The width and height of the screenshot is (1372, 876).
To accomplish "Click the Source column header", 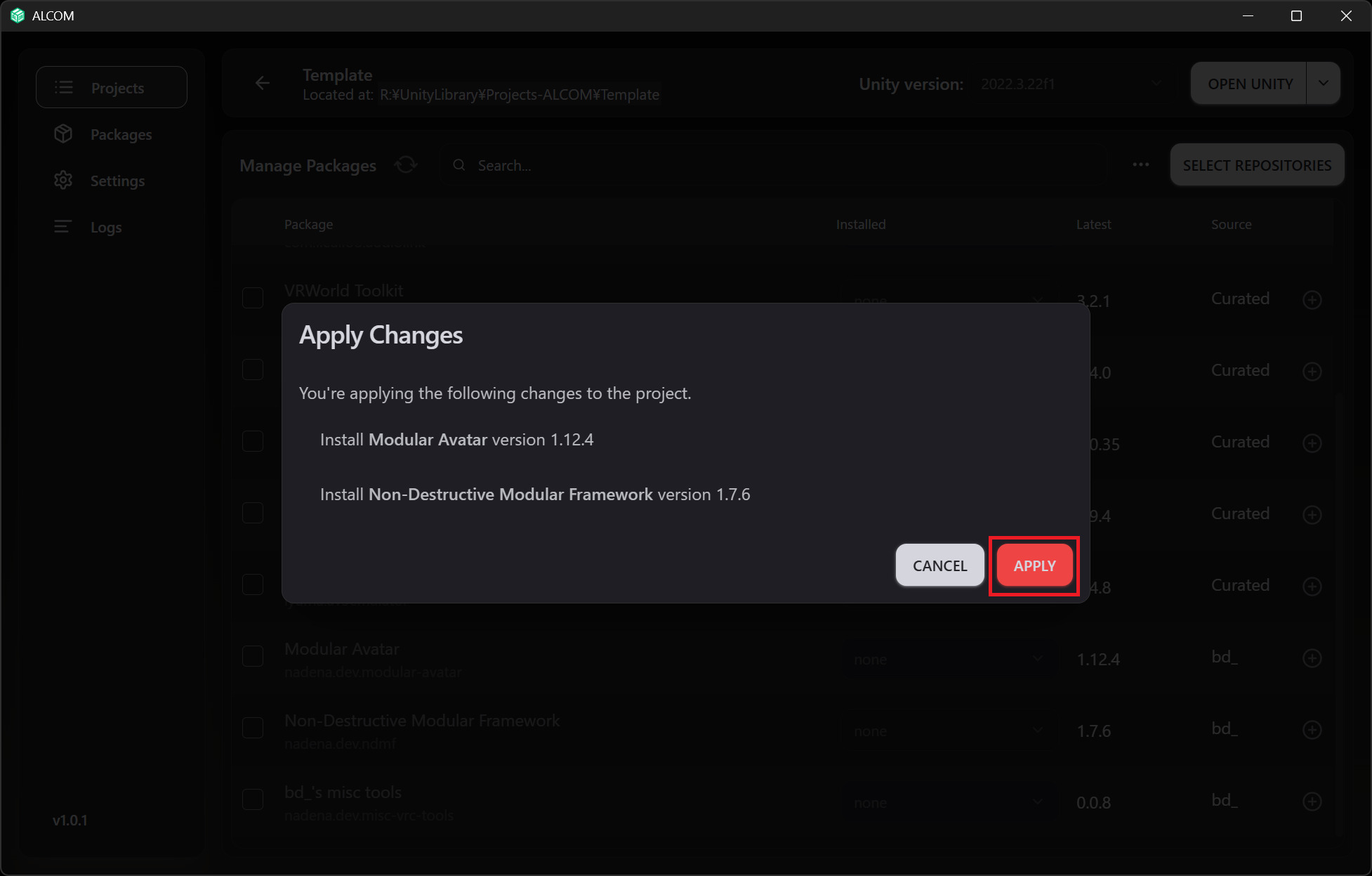I will coord(1231,224).
